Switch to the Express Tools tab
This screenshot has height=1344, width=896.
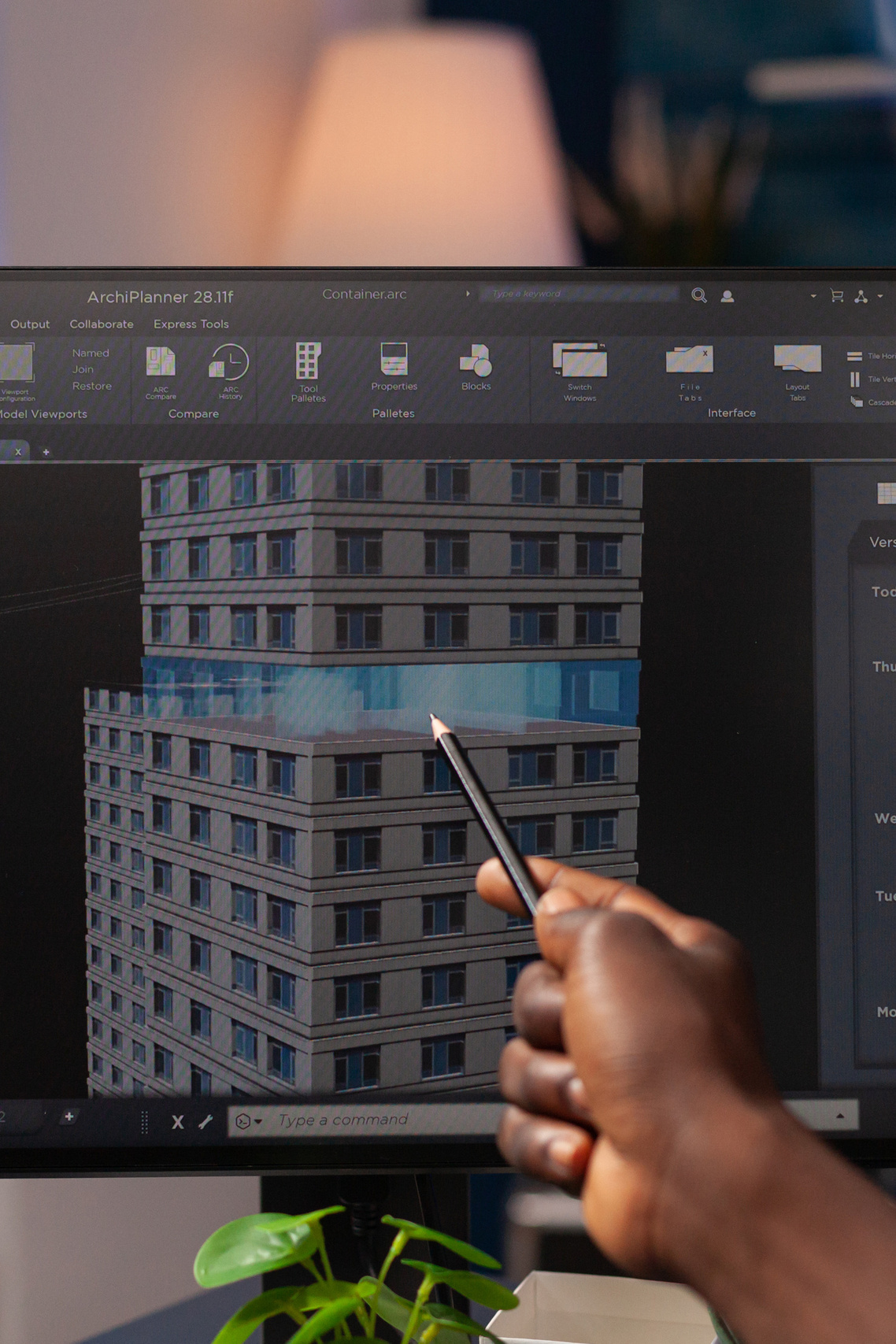click(191, 324)
